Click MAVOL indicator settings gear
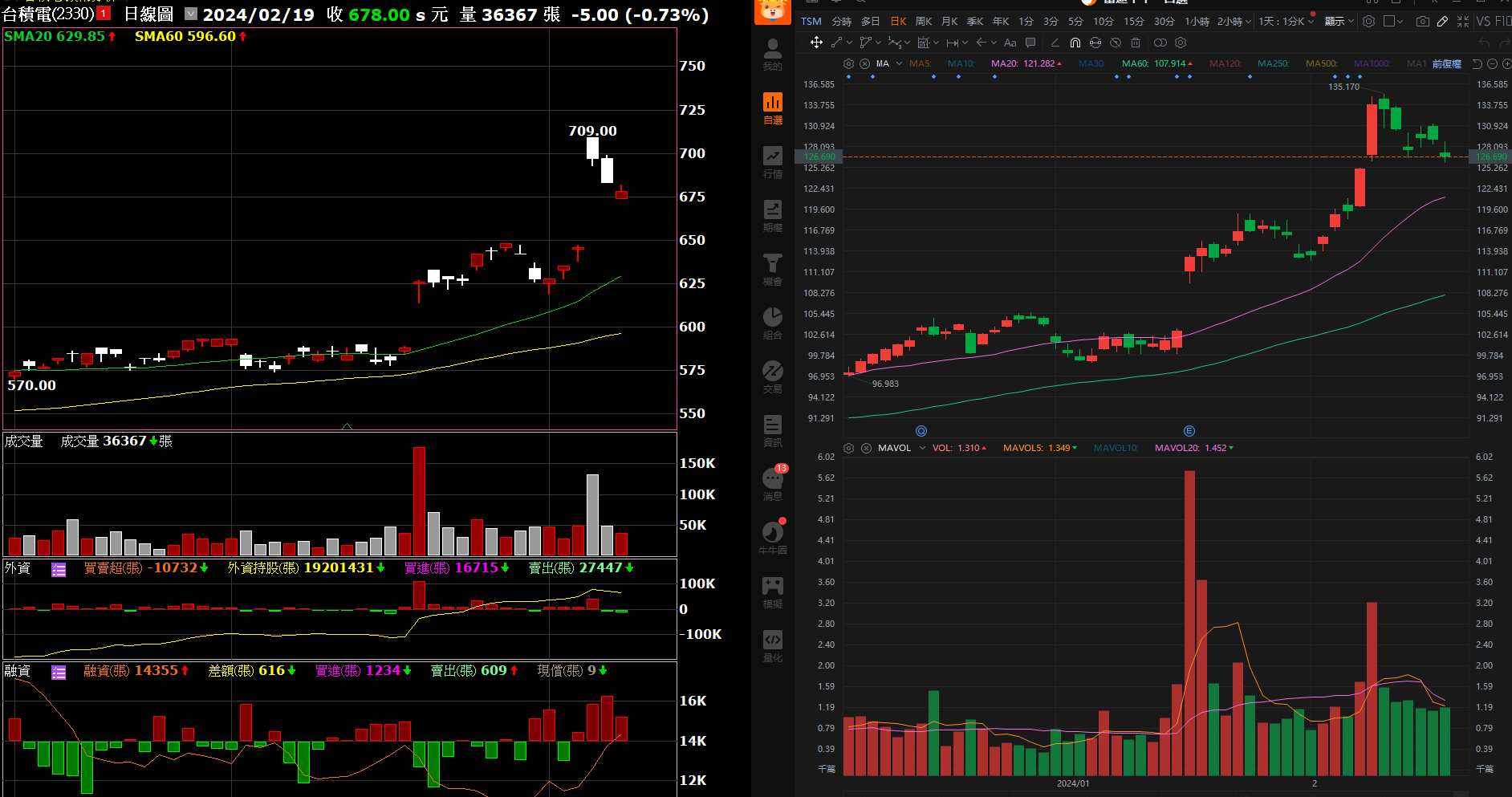 [848, 448]
